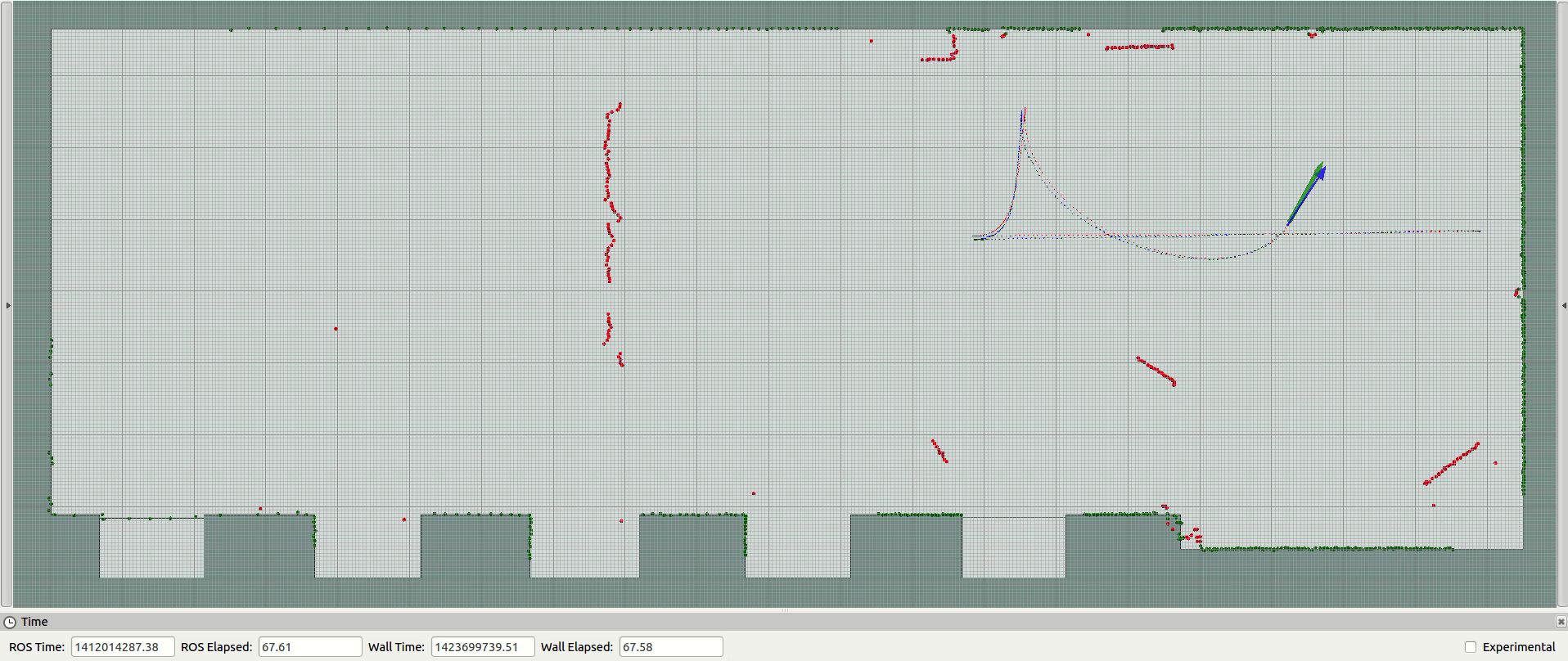1568x661 pixels.
Task: Click the Time panel title
Action: (34, 622)
